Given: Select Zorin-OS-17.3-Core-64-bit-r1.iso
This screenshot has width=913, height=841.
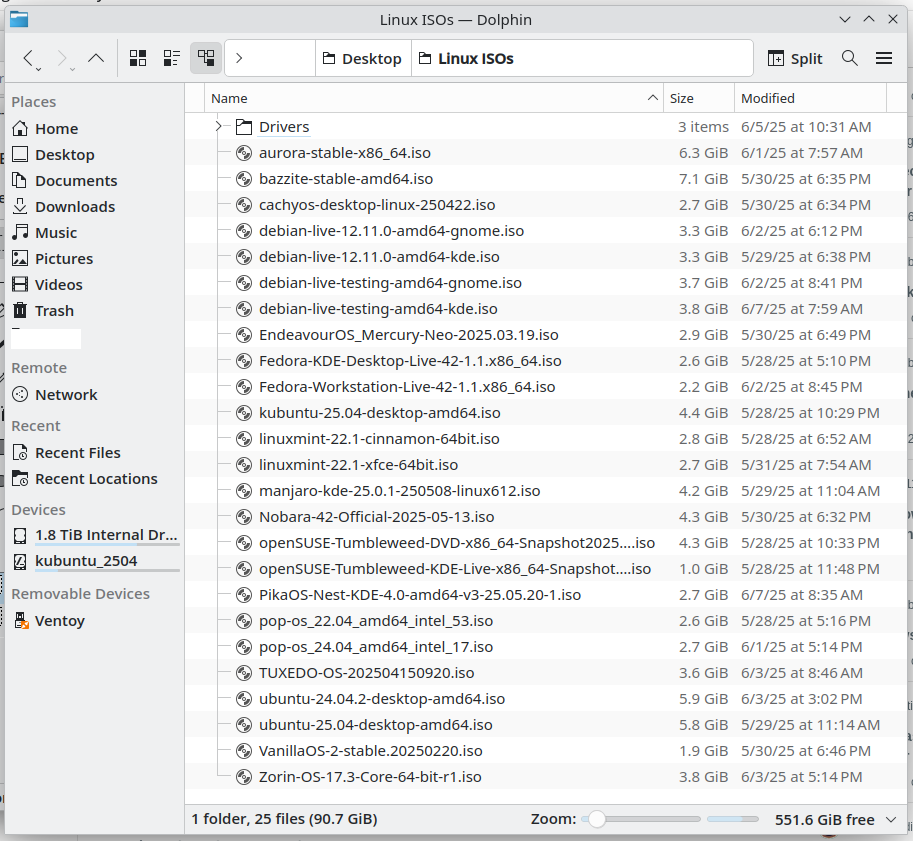Looking at the screenshot, I should [x=370, y=777].
